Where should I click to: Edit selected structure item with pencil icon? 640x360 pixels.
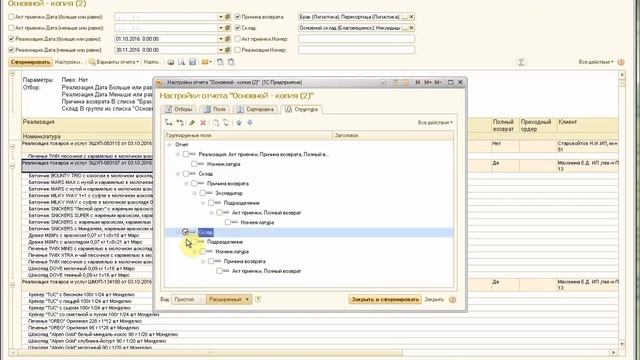tap(191, 122)
